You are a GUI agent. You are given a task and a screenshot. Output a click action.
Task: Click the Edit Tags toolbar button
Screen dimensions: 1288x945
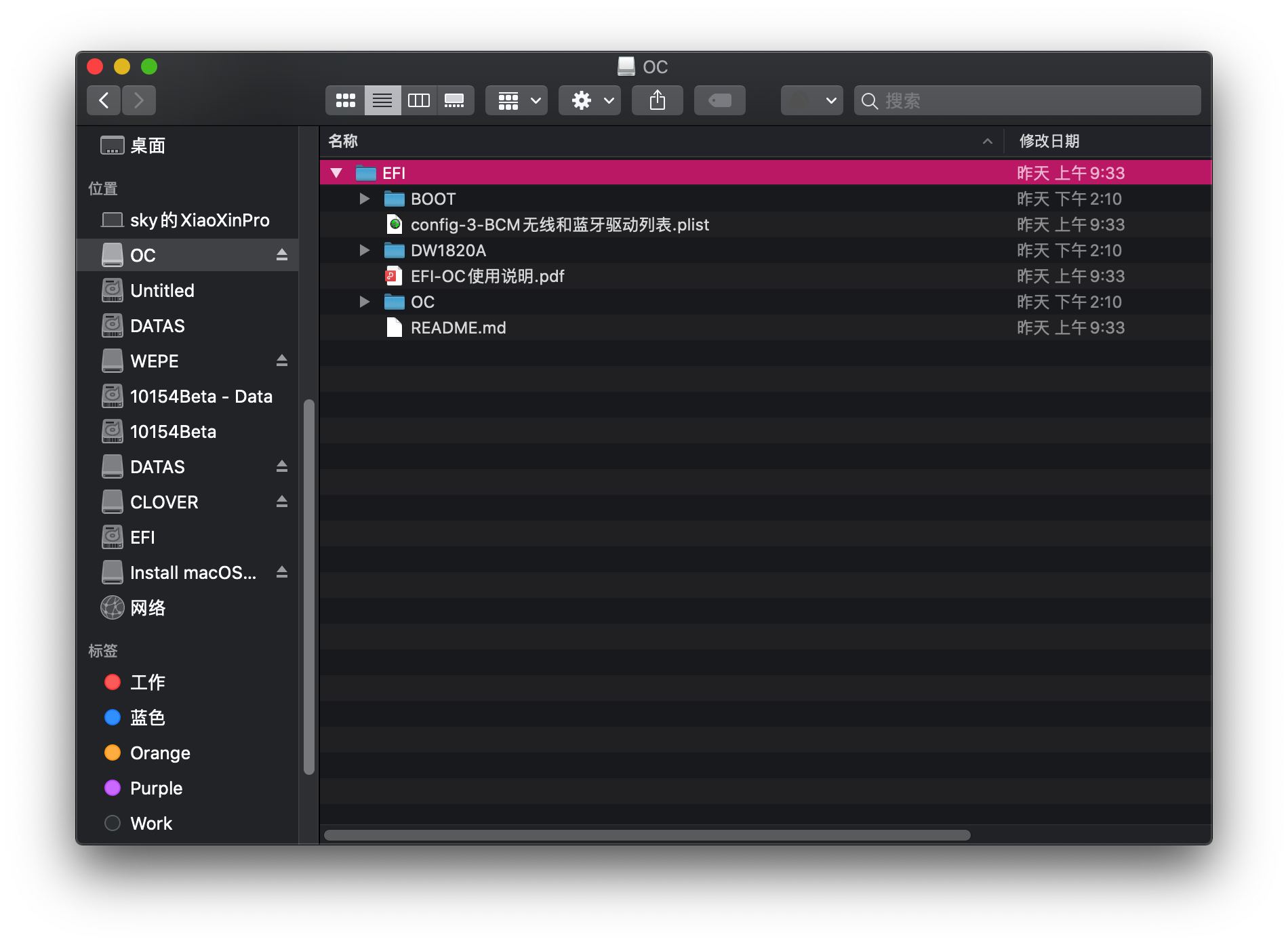click(719, 100)
